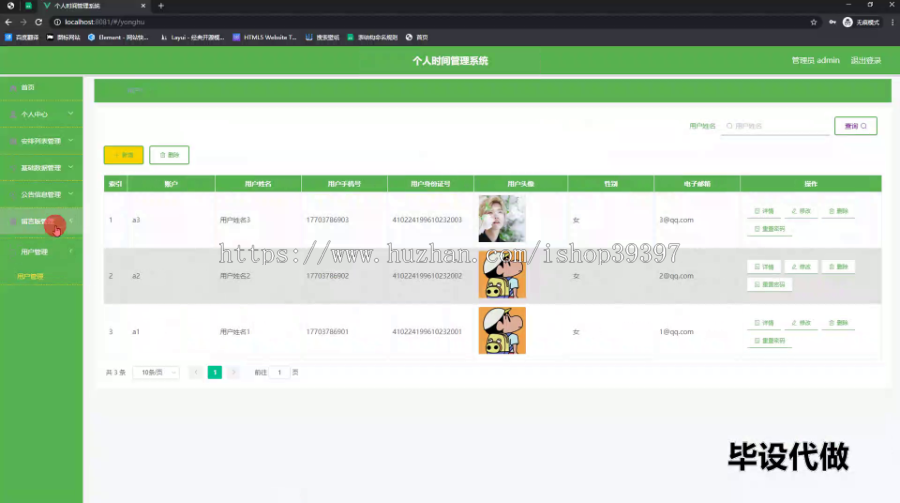Click the site info icon before localhost
This screenshot has width=900, height=503.
57,22
